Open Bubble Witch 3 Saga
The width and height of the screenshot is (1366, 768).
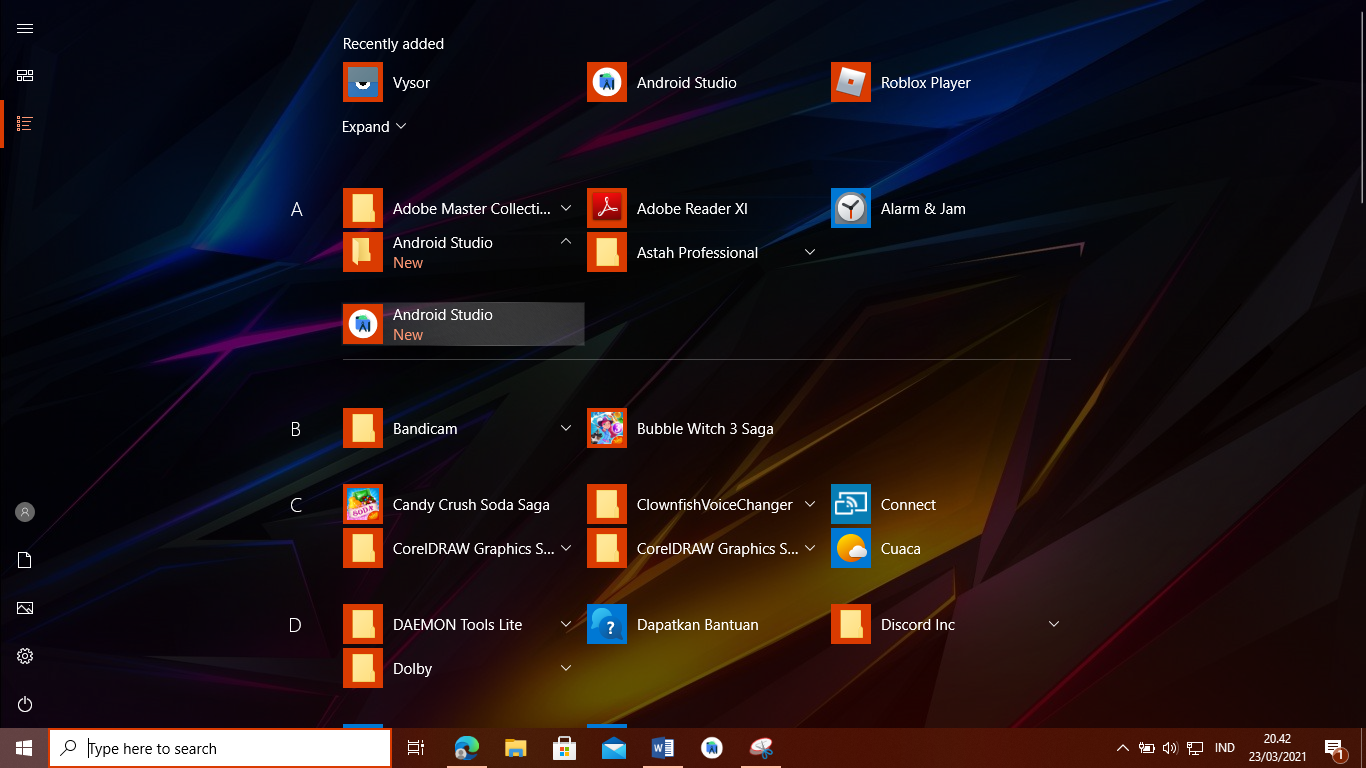[x=707, y=428]
